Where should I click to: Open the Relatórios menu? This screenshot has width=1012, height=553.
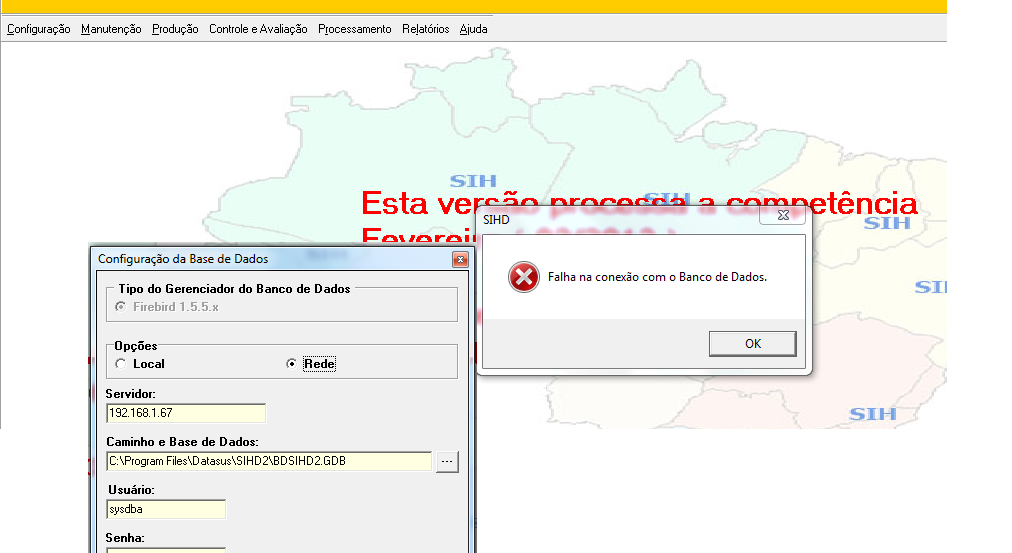(425, 29)
